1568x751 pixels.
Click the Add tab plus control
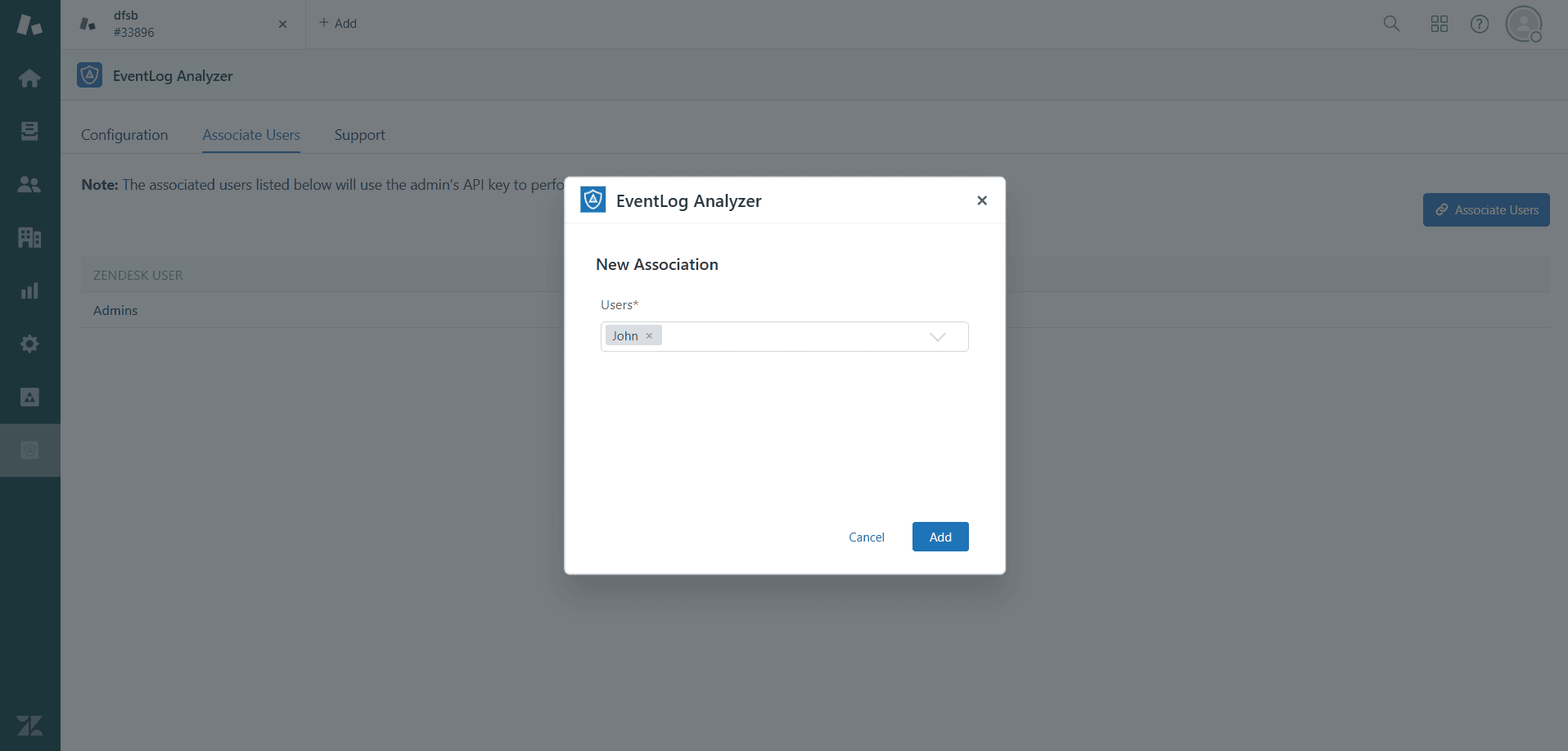[337, 23]
